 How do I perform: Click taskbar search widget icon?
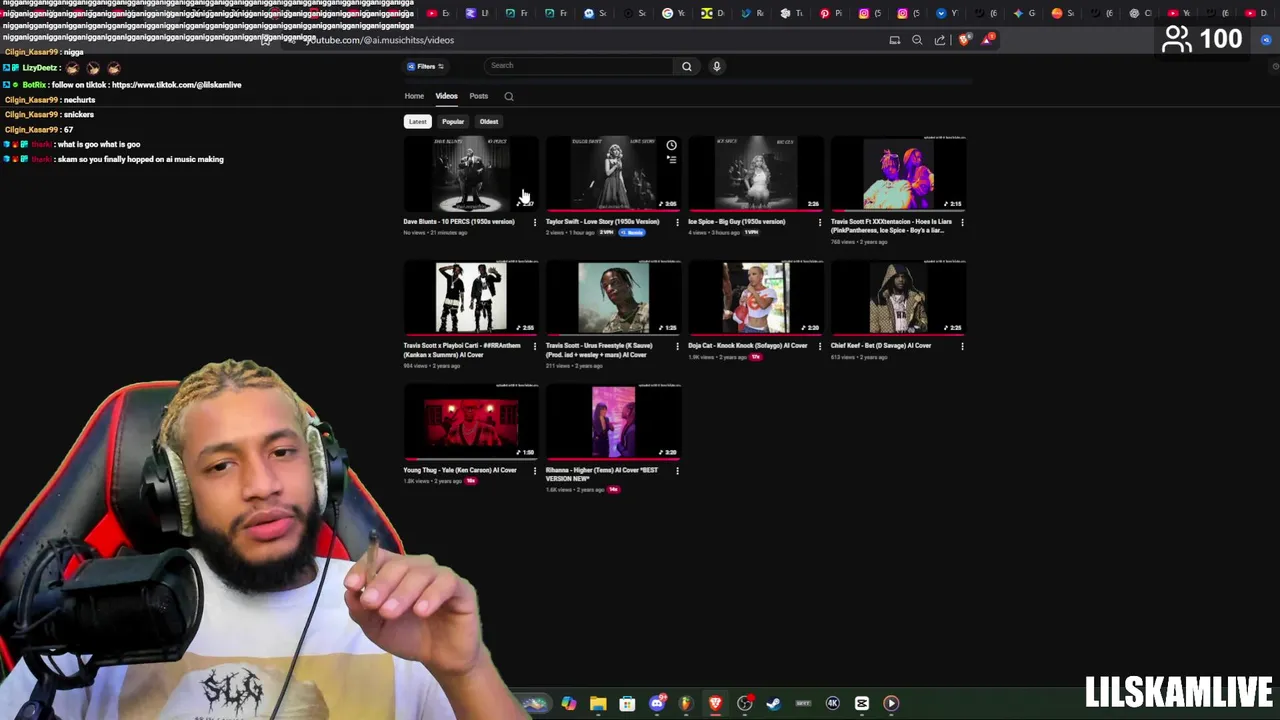[x=536, y=704]
